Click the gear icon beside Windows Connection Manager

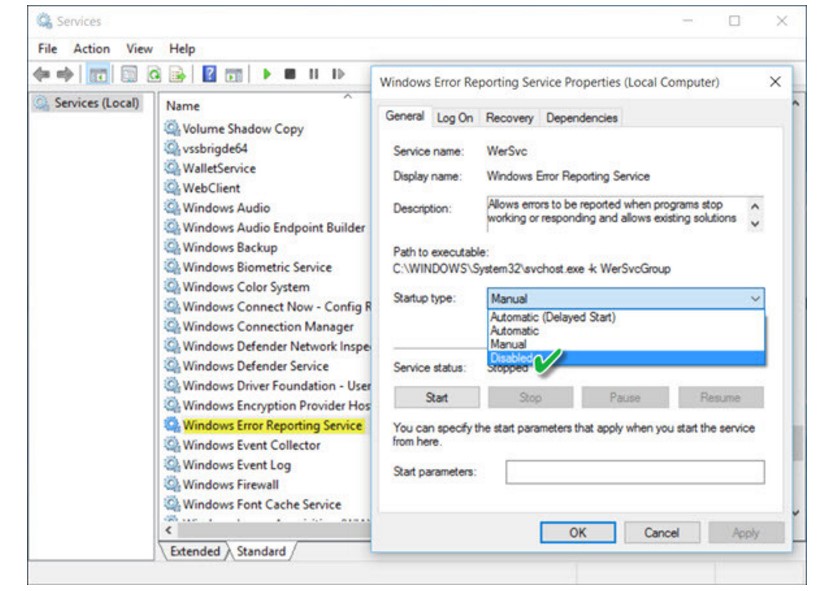[172, 326]
